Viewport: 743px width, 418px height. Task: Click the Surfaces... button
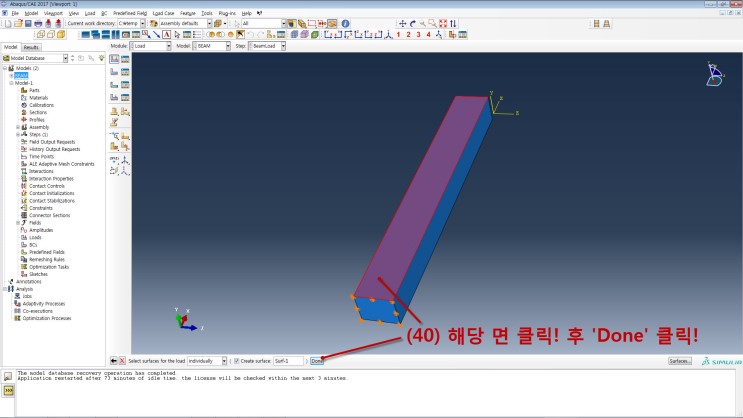click(x=680, y=361)
